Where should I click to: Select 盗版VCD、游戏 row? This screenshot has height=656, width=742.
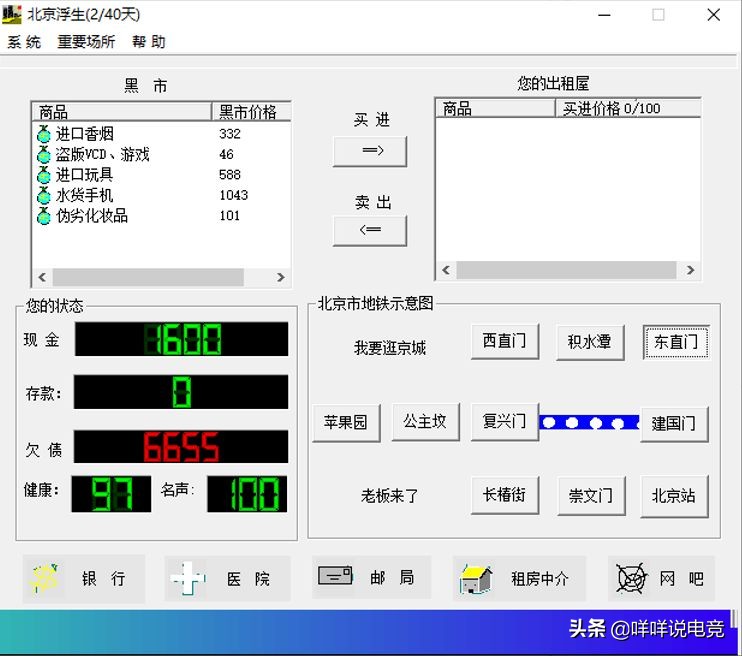click(x=161, y=154)
